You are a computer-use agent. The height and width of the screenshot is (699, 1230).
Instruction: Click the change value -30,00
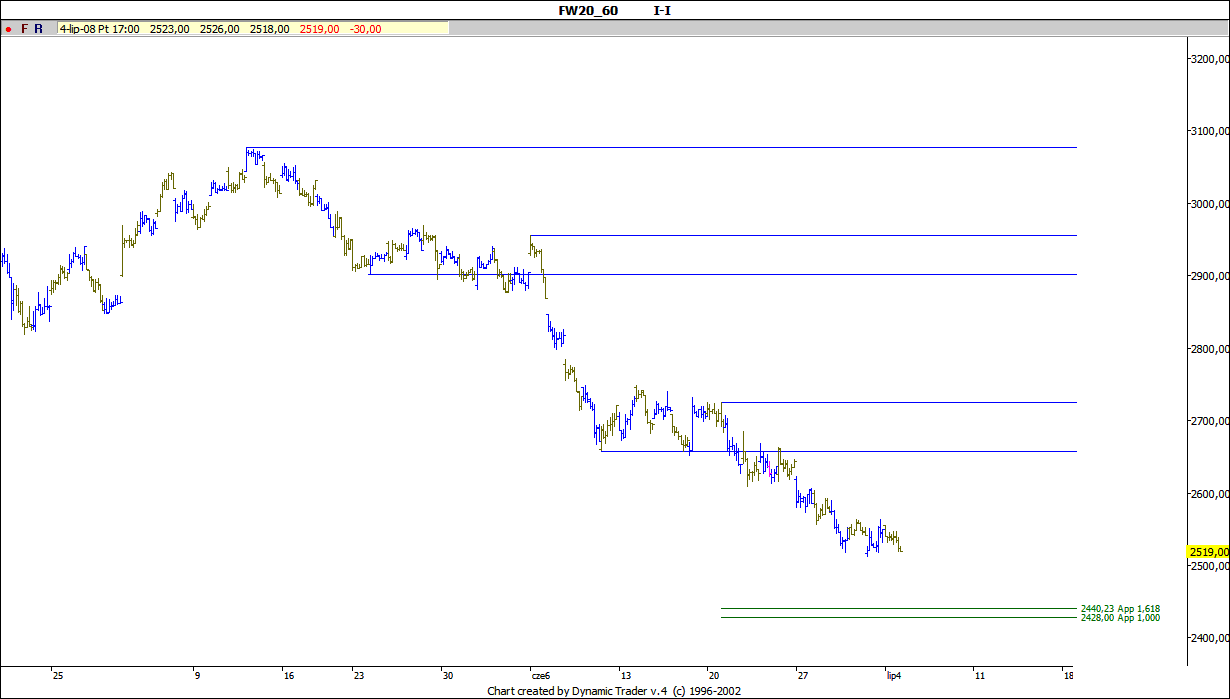tap(365, 29)
